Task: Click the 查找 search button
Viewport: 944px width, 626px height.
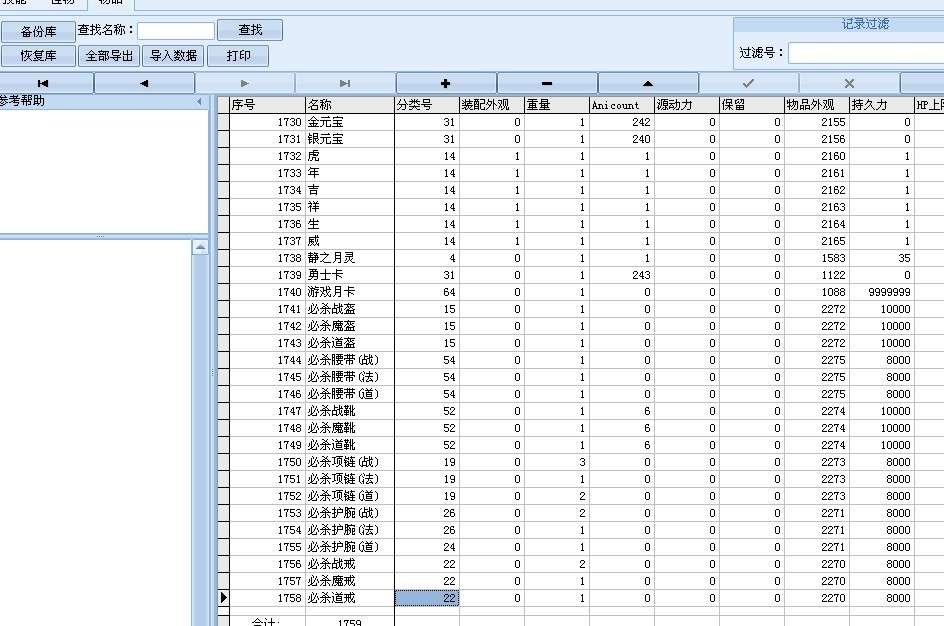Action: [x=250, y=31]
